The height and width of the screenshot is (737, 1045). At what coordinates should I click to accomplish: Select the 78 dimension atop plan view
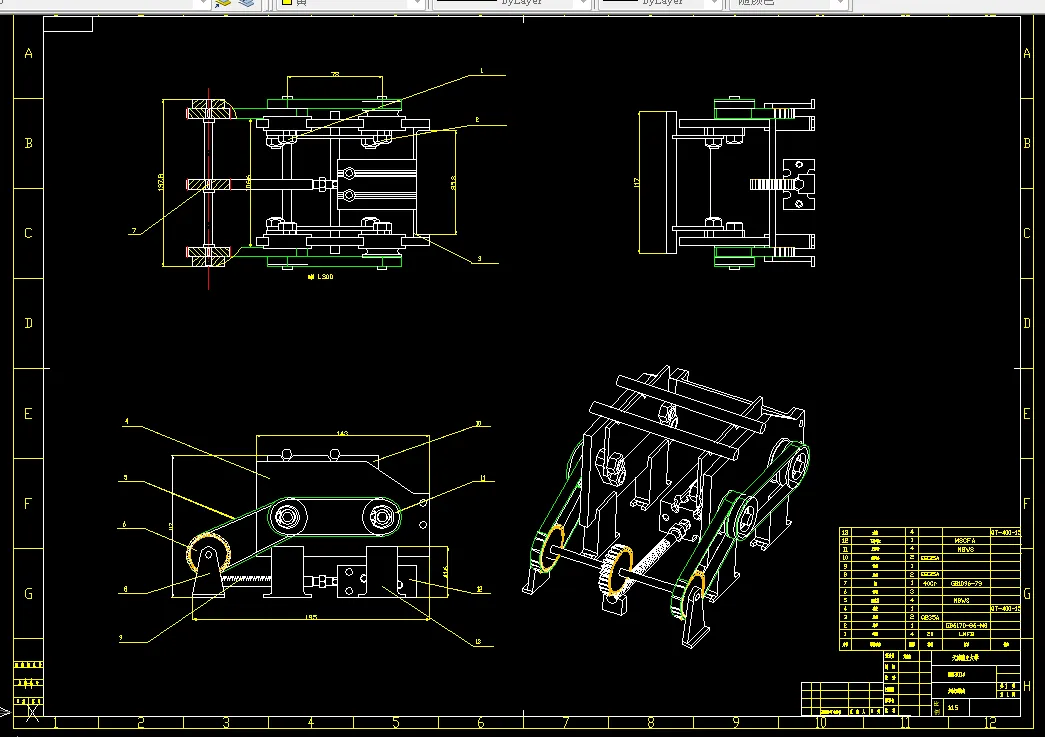pyautogui.click(x=335, y=74)
